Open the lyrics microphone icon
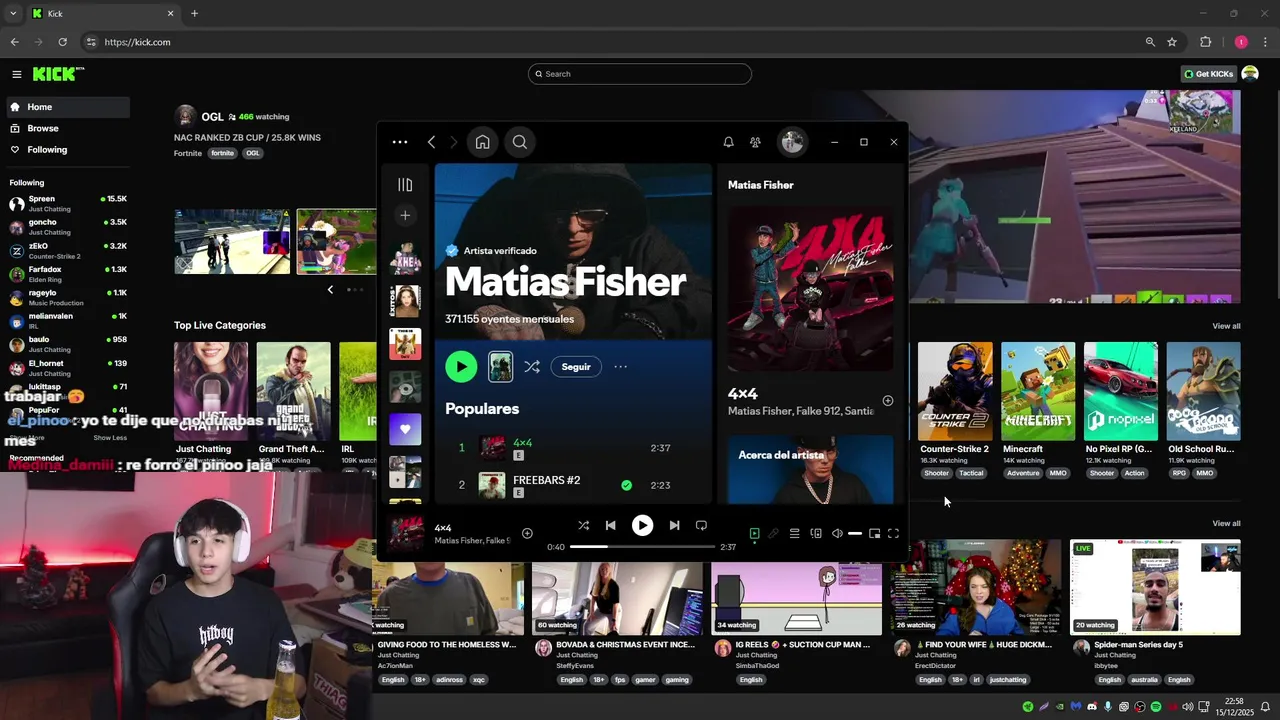Viewport: 1280px width, 720px height. 773,534
